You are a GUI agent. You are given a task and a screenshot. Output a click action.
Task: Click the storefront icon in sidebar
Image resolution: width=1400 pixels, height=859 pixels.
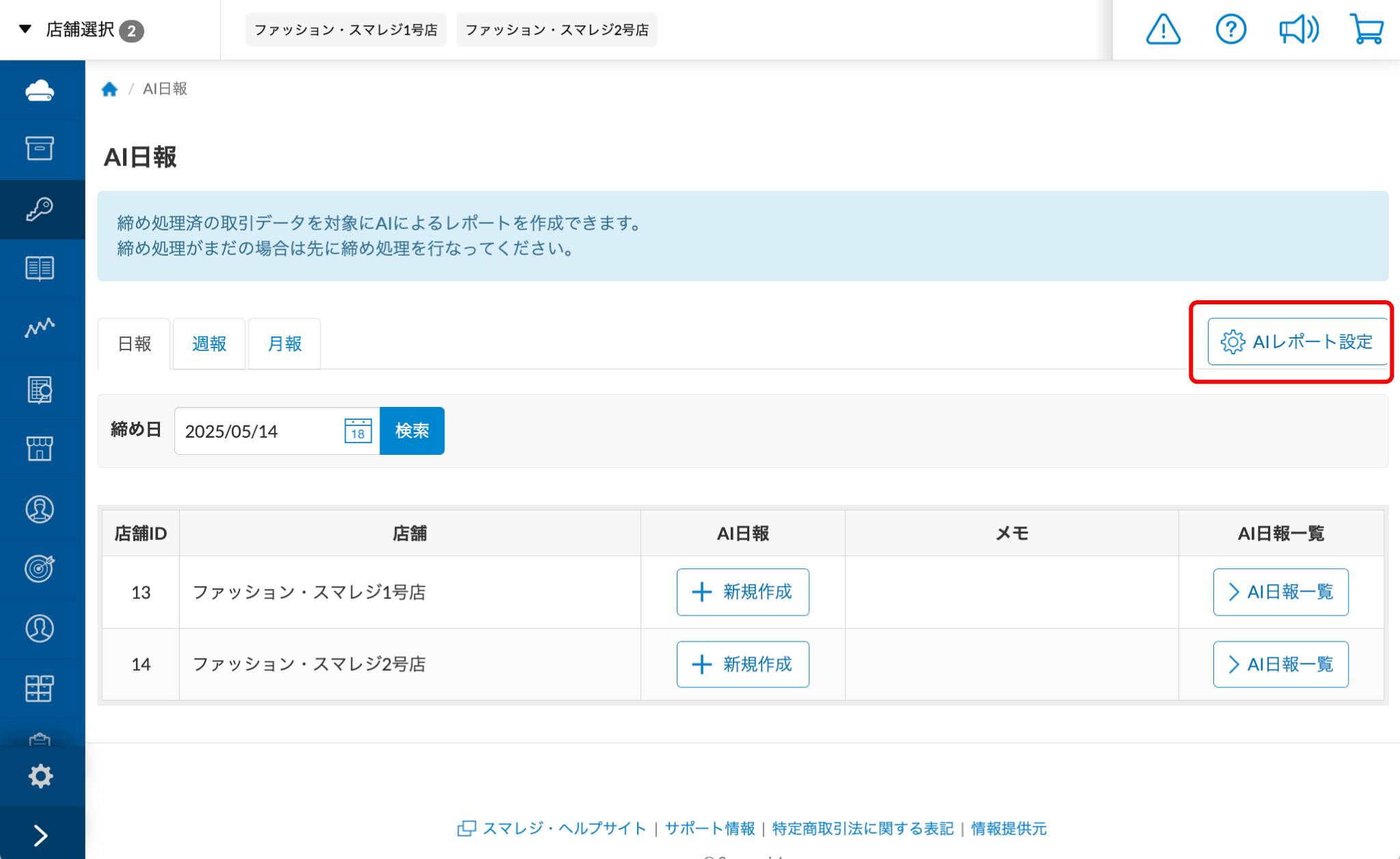pyautogui.click(x=40, y=449)
